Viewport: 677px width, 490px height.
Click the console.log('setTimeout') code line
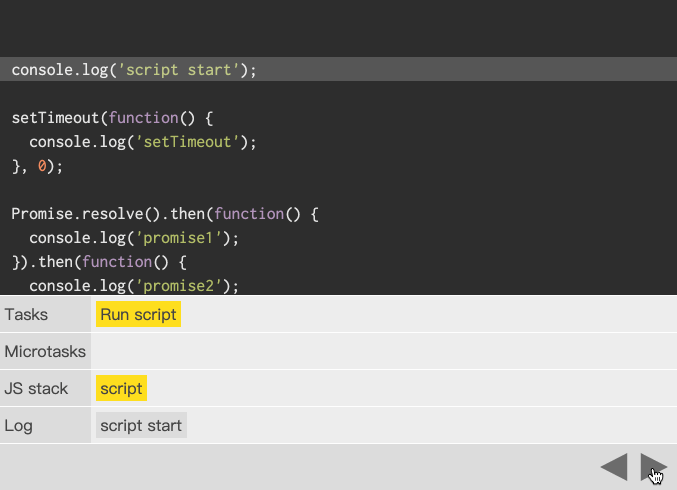(x=143, y=142)
